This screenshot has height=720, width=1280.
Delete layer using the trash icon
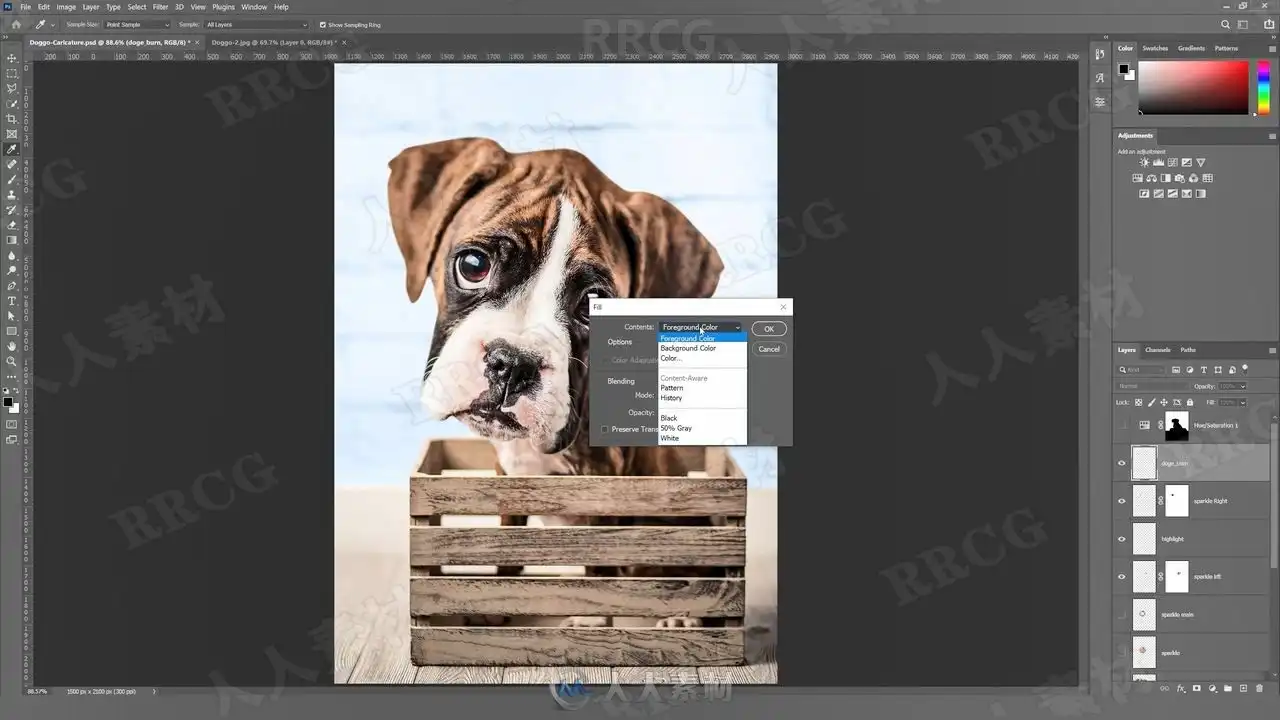[x=1259, y=688]
